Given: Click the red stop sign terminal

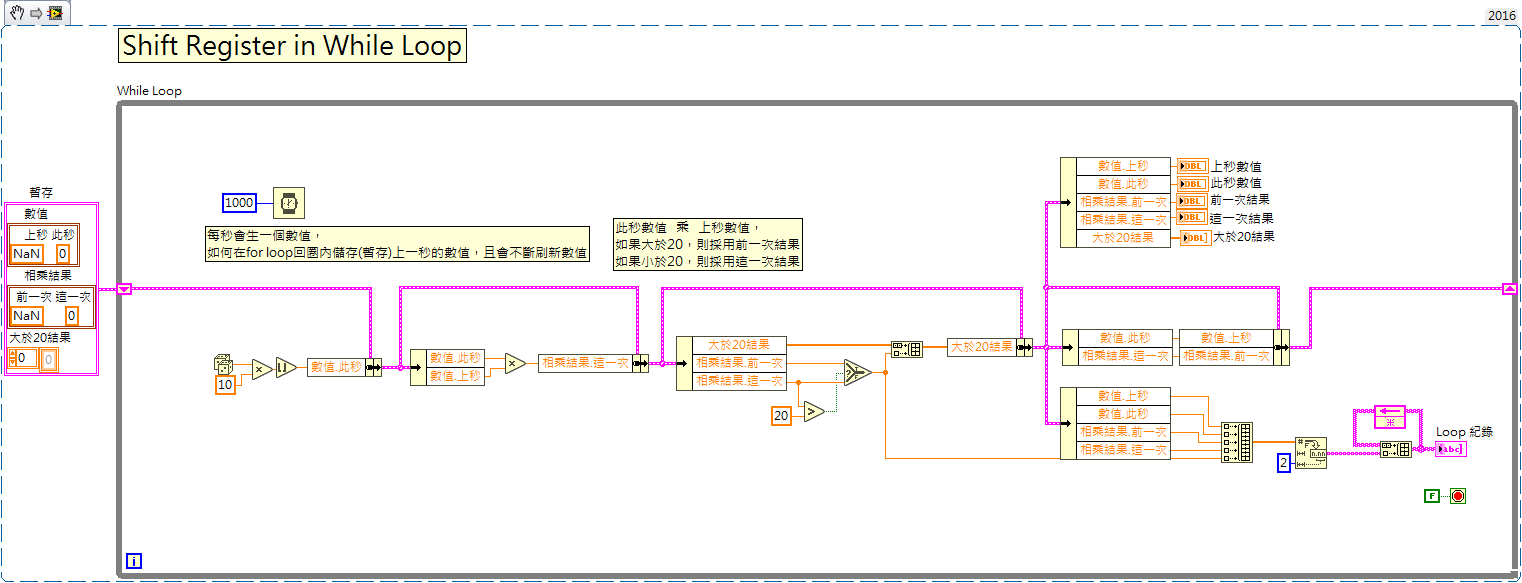Looking at the screenshot, I should pos(1459,495).
